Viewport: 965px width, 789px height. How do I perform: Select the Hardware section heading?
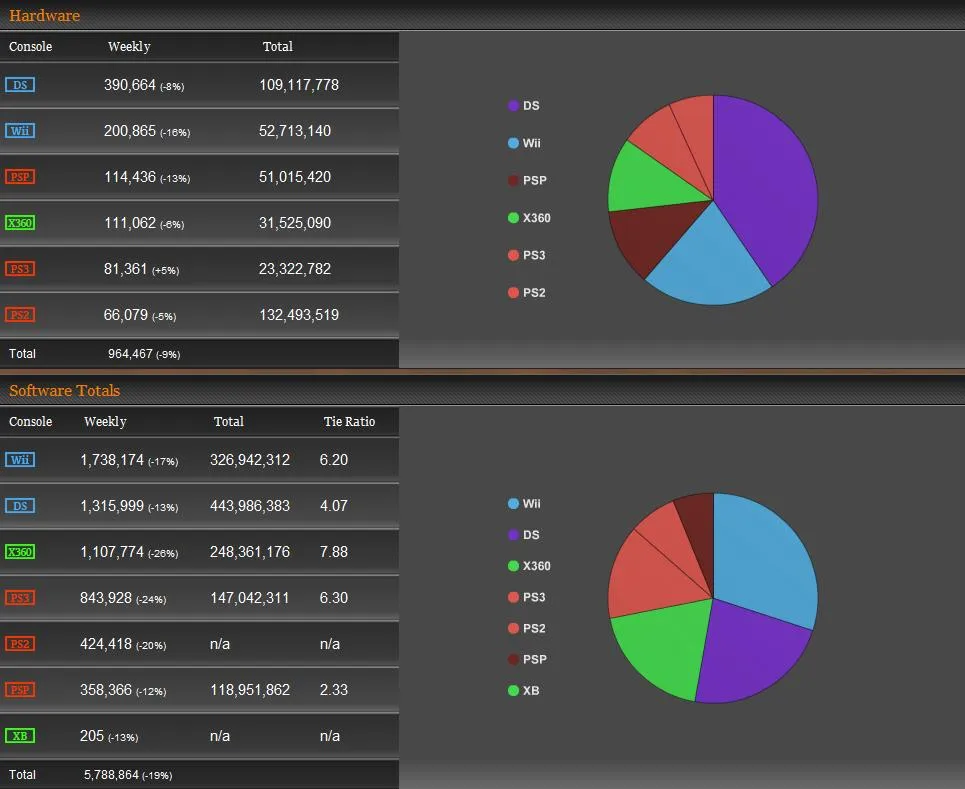click(44, 16)
